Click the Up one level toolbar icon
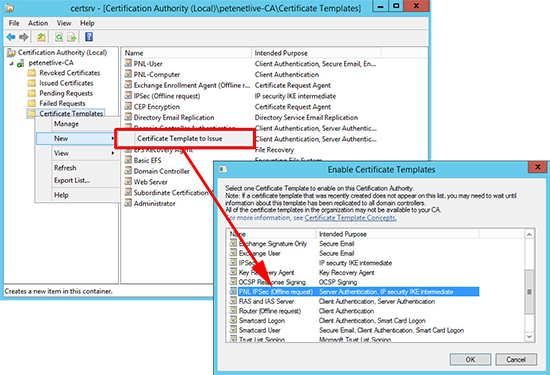The height and width of the screenshot is (375, 550). 41,37
